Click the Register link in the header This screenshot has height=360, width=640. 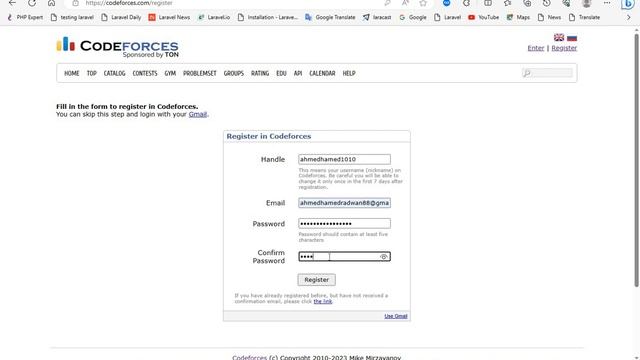564,48
